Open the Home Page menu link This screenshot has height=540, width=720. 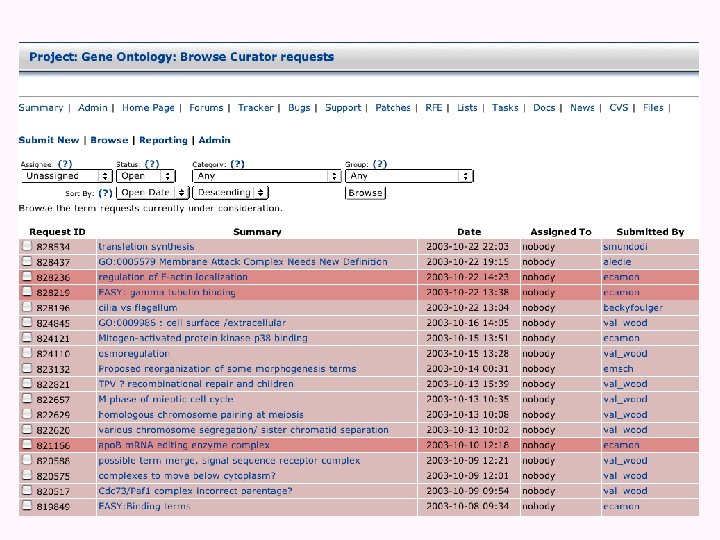[148, 107]
